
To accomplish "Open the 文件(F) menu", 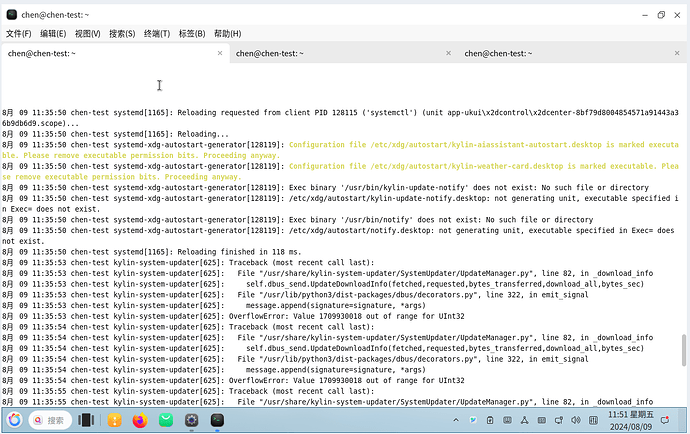I will [x=18, y=33].
